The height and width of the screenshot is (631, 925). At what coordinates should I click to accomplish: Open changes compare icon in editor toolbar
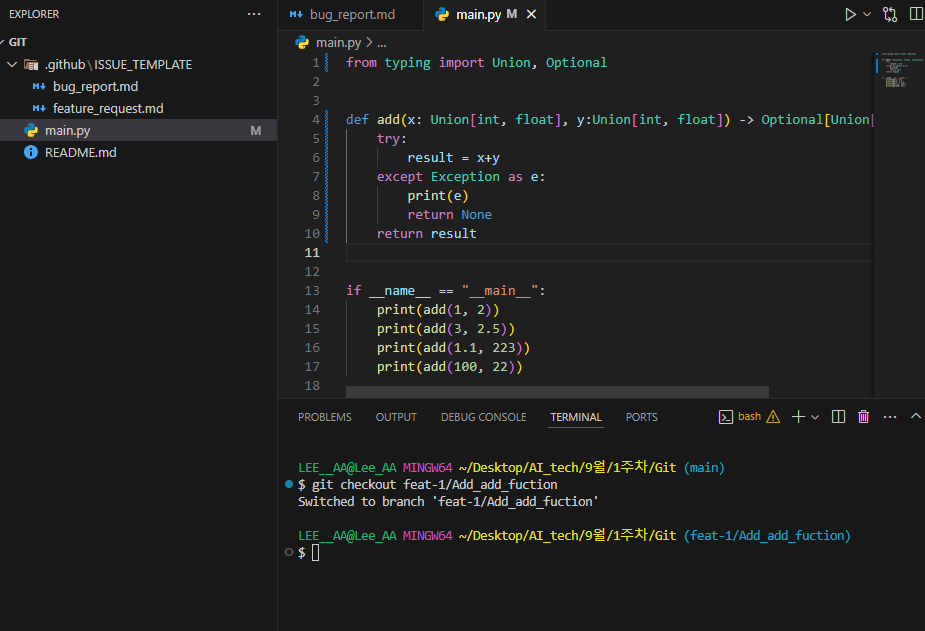pyautogui.click(x=890, y=15)
